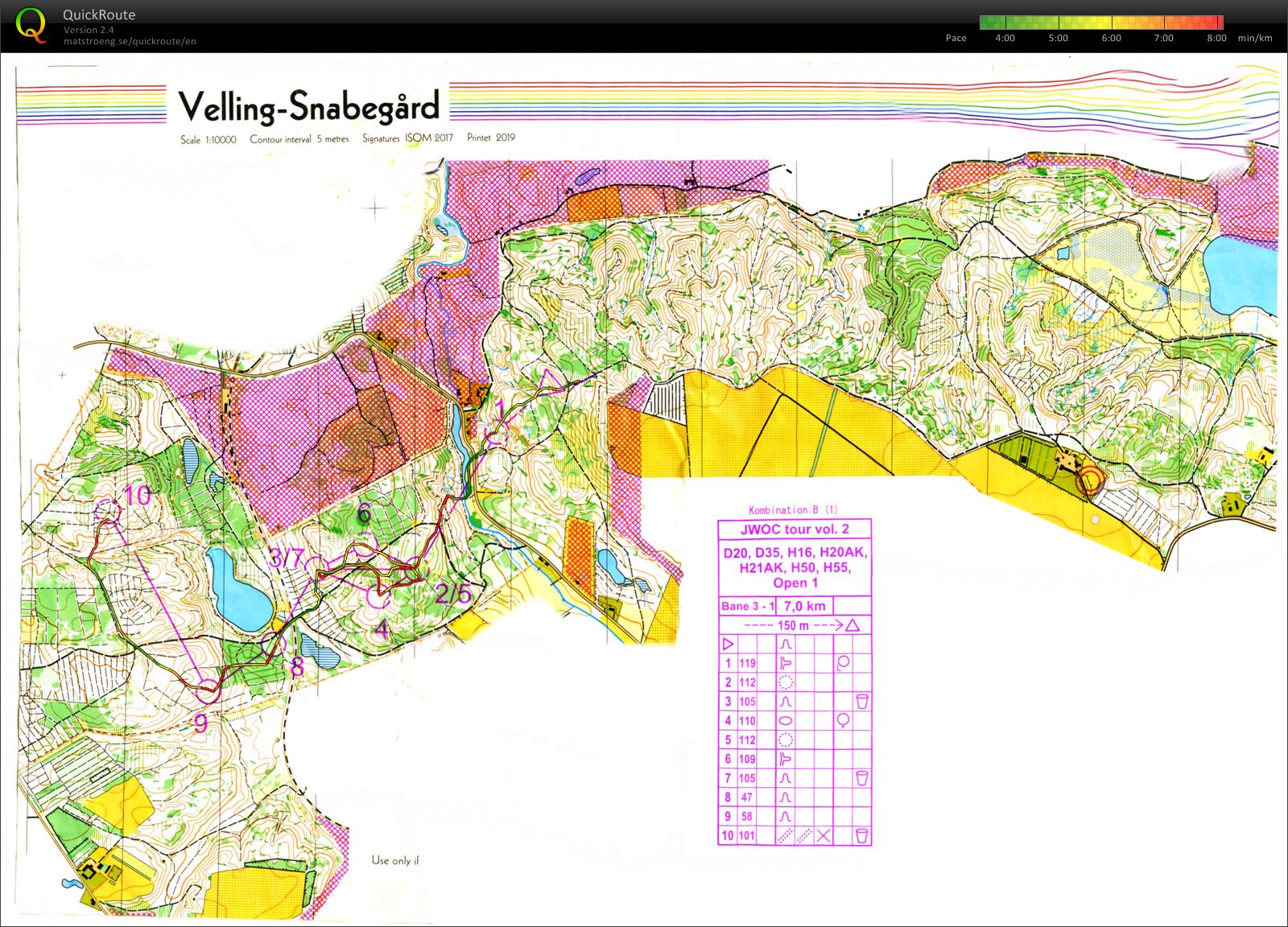The image size is (1288, 927).
Task: Click control number 6 on the map
Action: click(x=364, y=513)
